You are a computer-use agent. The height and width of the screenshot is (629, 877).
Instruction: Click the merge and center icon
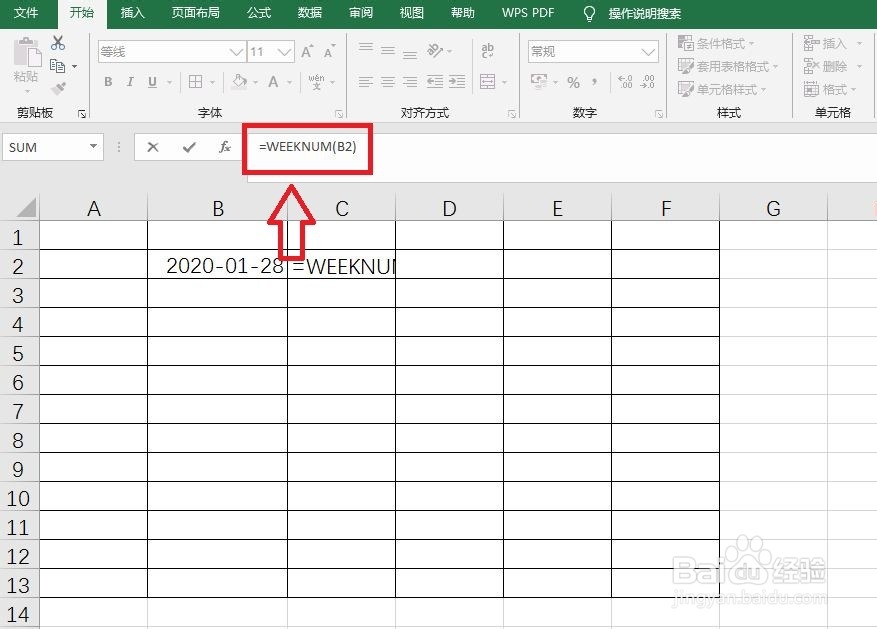coord(487,82)
